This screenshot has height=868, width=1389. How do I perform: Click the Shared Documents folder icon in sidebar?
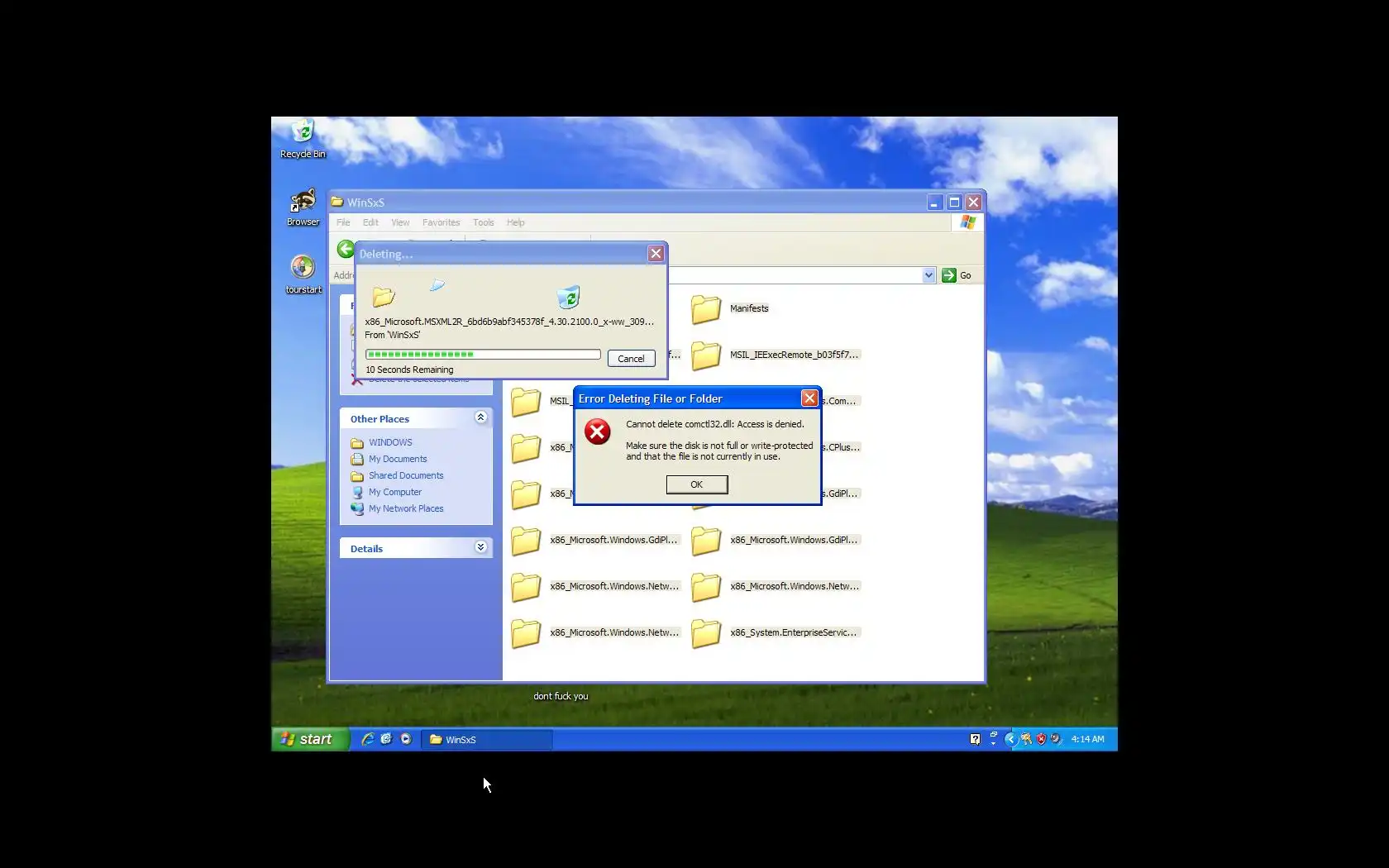pos(357,476)
